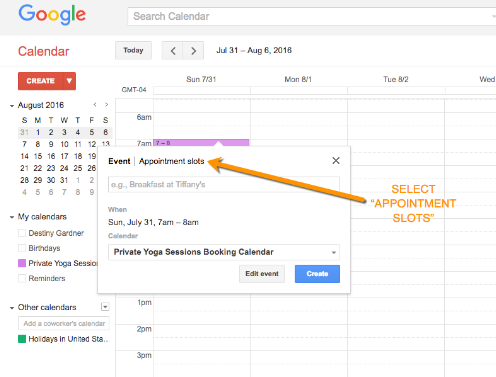Open the CREATE button dropdown arrow

[x=69, y=81]
